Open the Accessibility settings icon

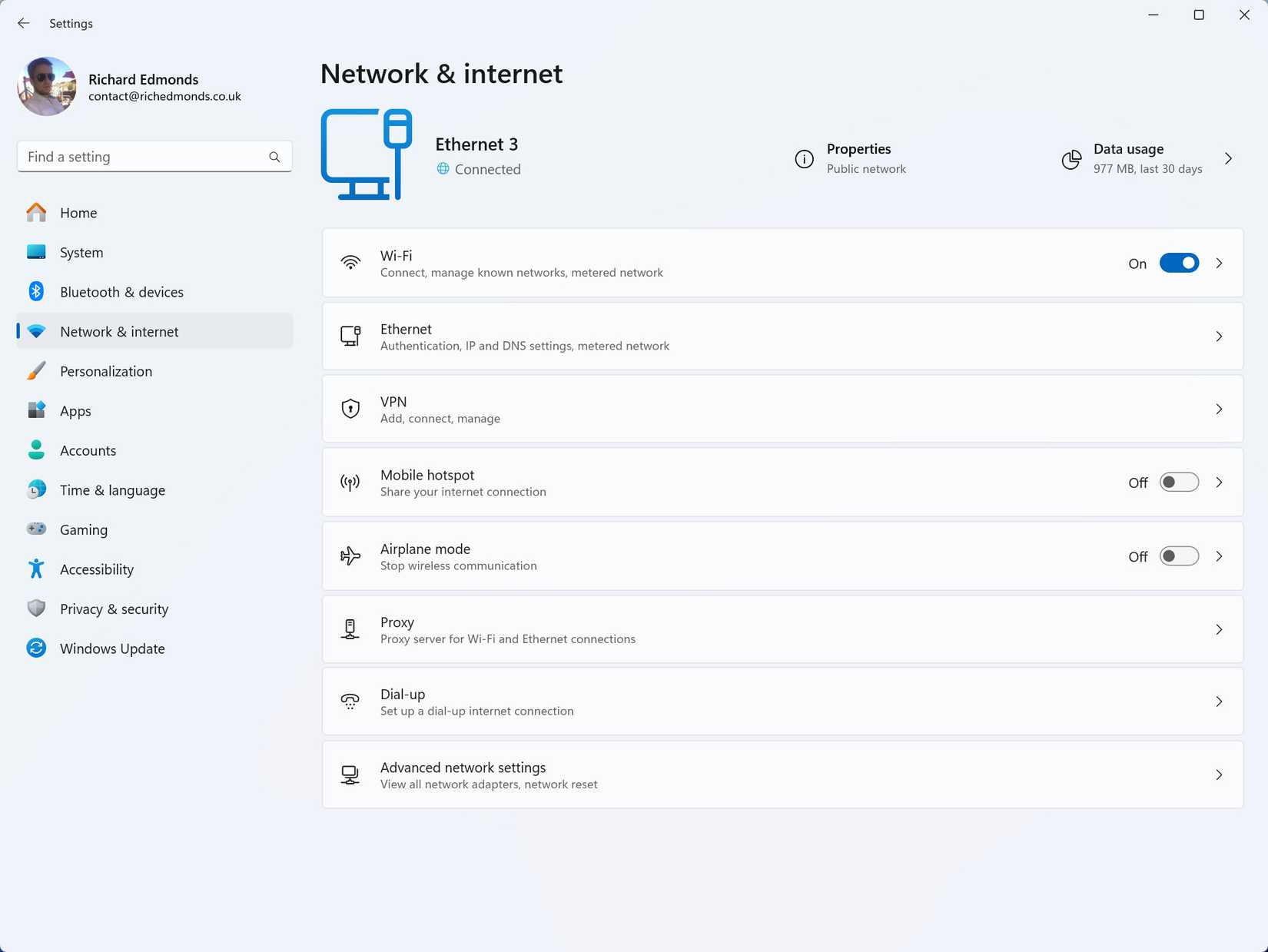coord(36,569)
